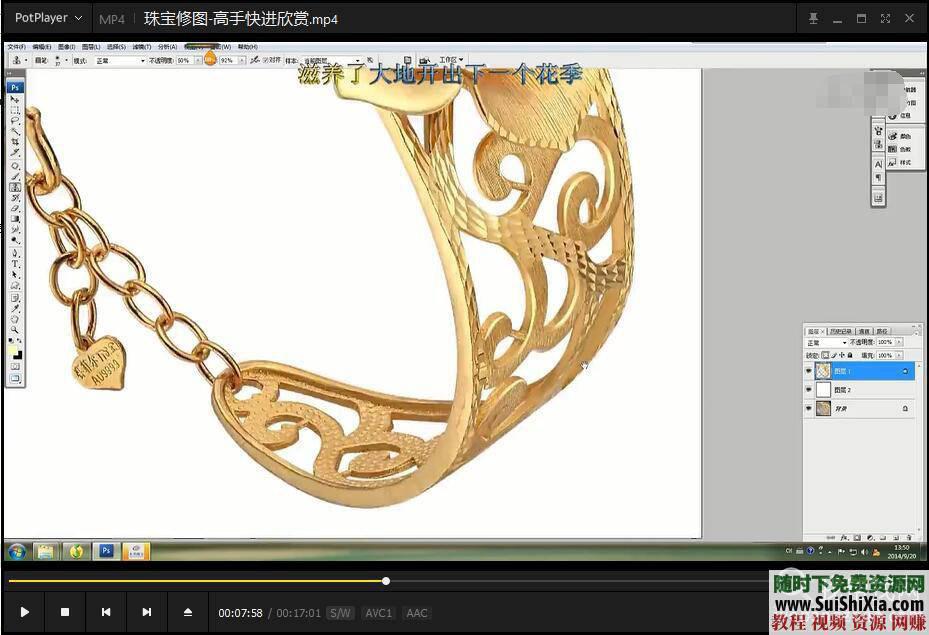Launch Photoshop from the taskbar

tap(105, 551)
